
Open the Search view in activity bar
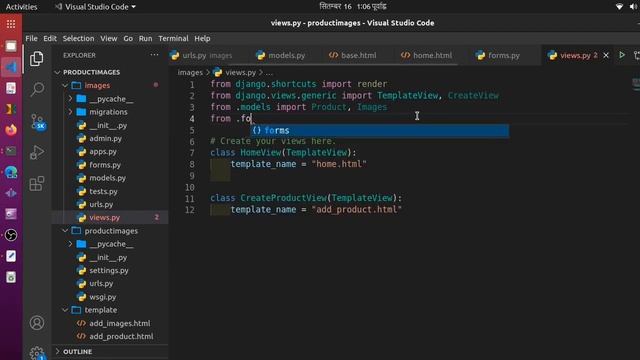pos(37,89)
